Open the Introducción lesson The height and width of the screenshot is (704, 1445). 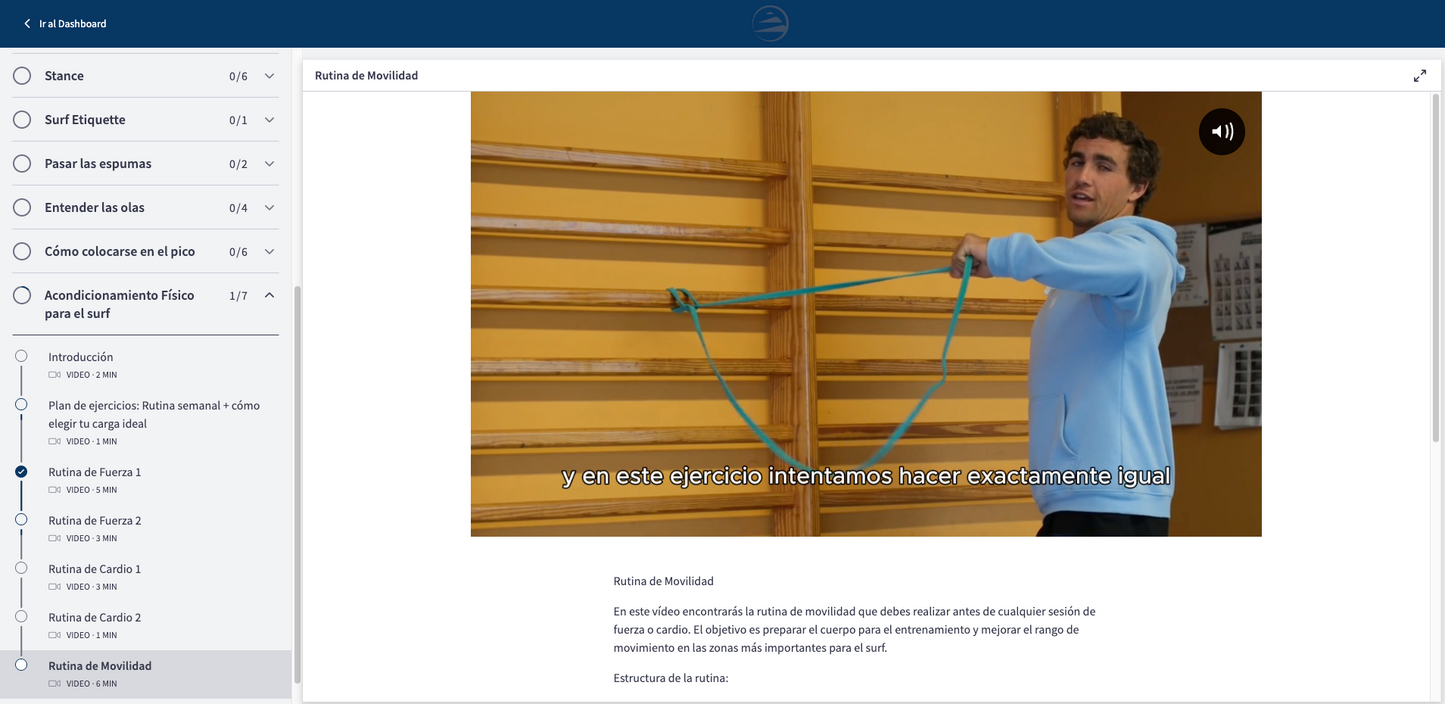(81, 357)
